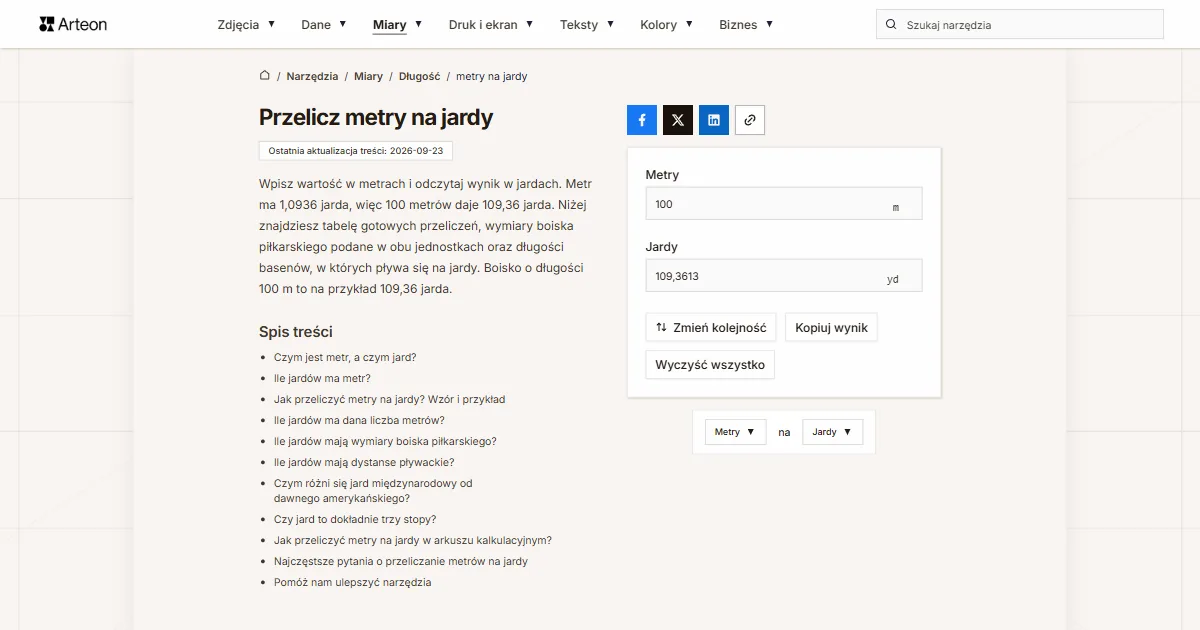Share page on LinkedIn
This screenshot has width=1200, height=630.
pyautogui.click(x=714, y=120)
